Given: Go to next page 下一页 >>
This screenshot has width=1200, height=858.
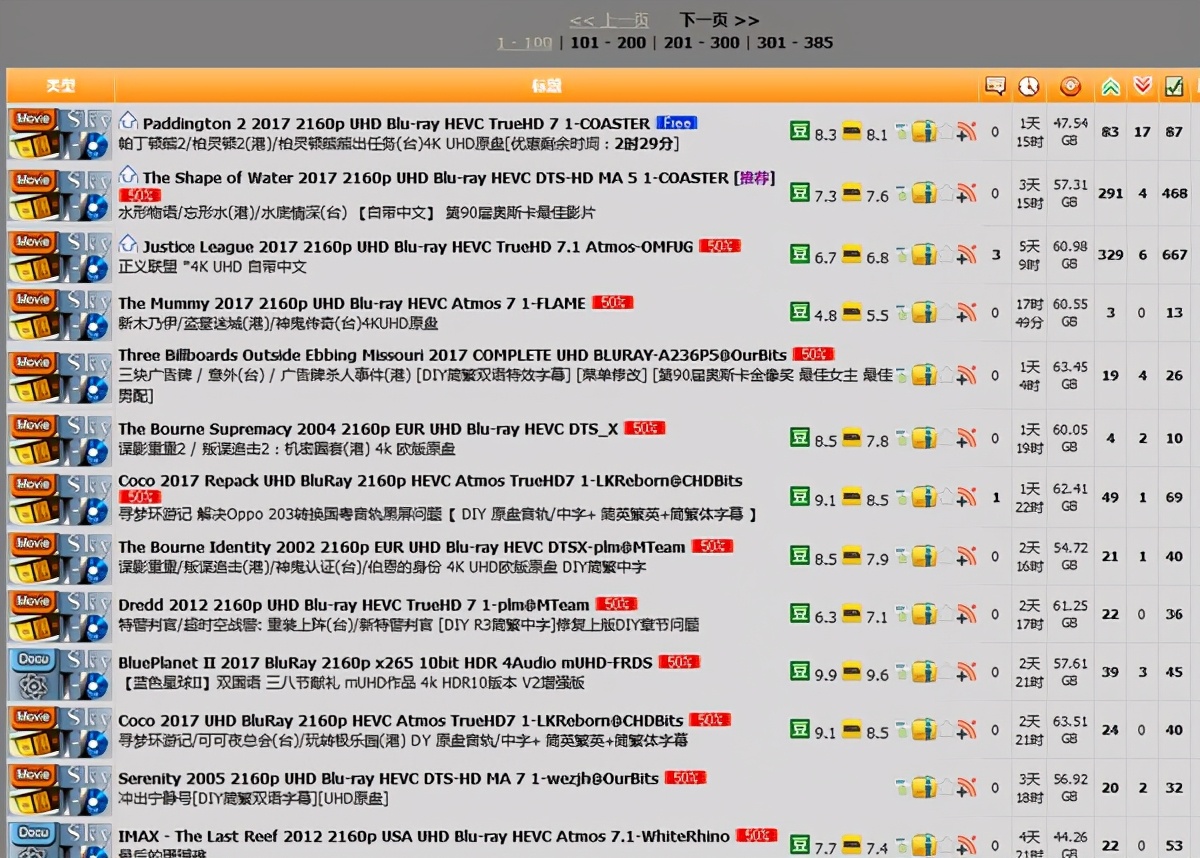Looking at the screenshot, I should coord(719,20).
